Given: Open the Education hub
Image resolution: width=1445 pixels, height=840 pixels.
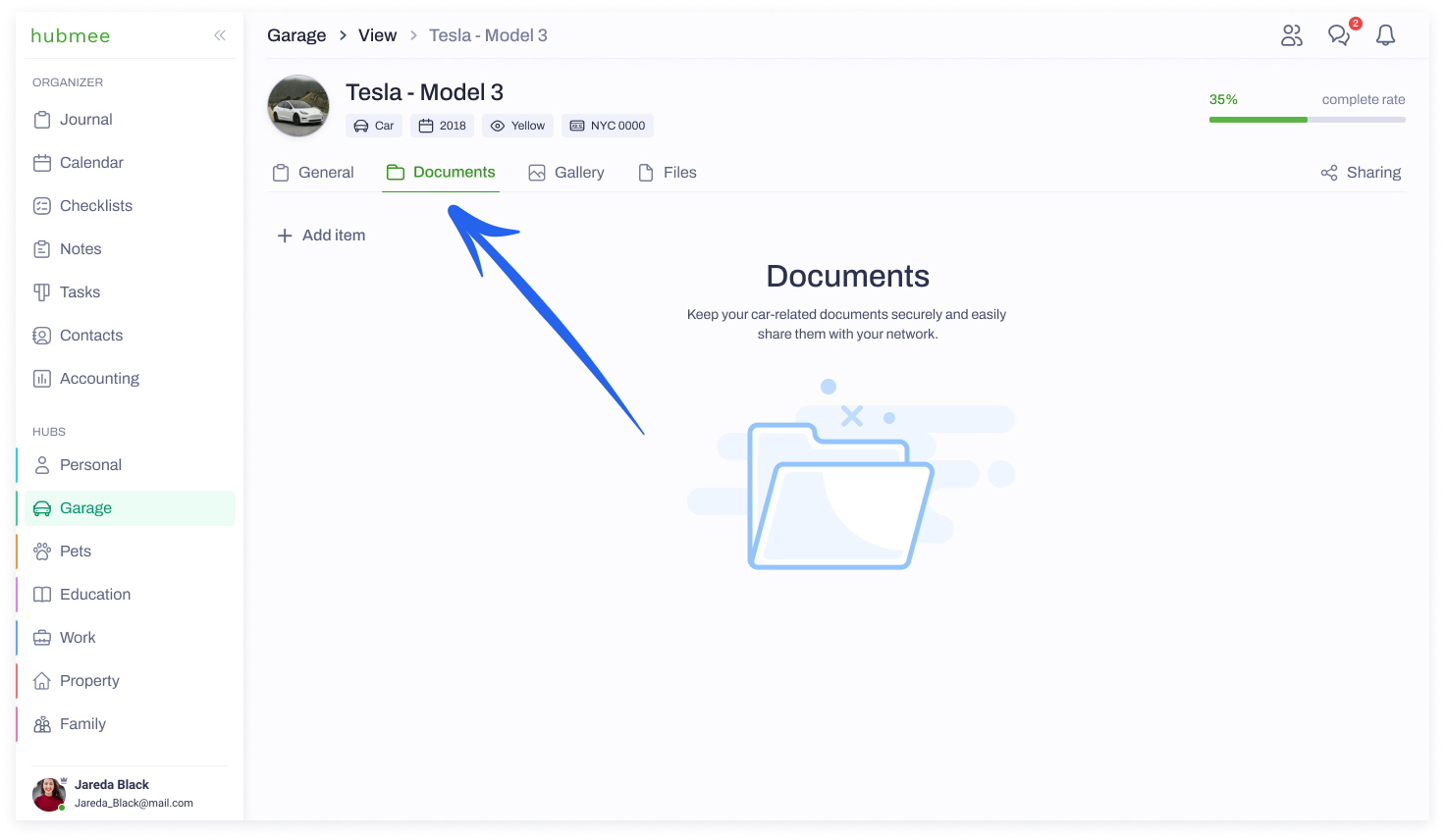Looking at the screenshot, I should 129,595.
